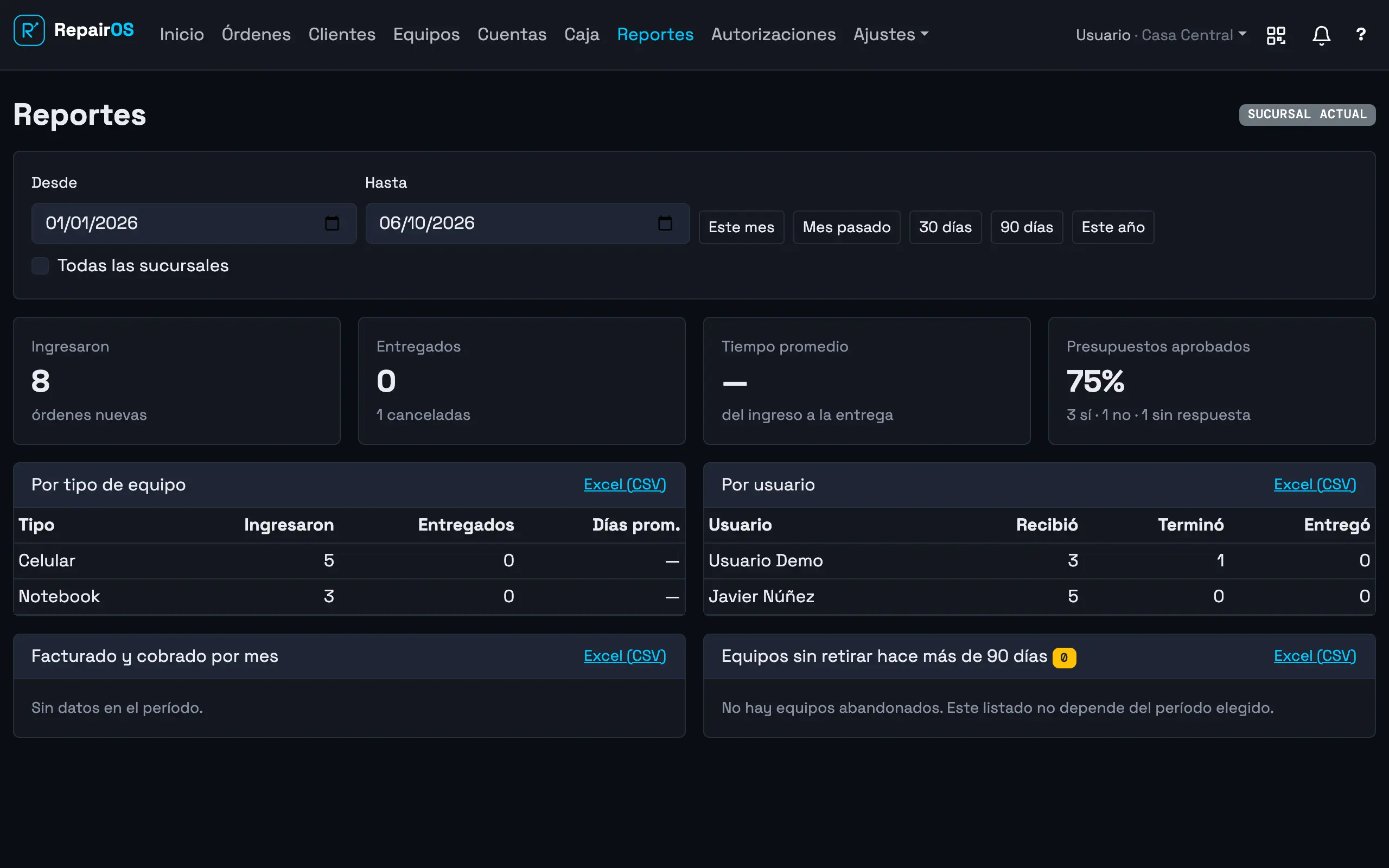Click the Tiempo promedio card
The width and height of the screenshot is (1389, 868).
tap(866, 381)
